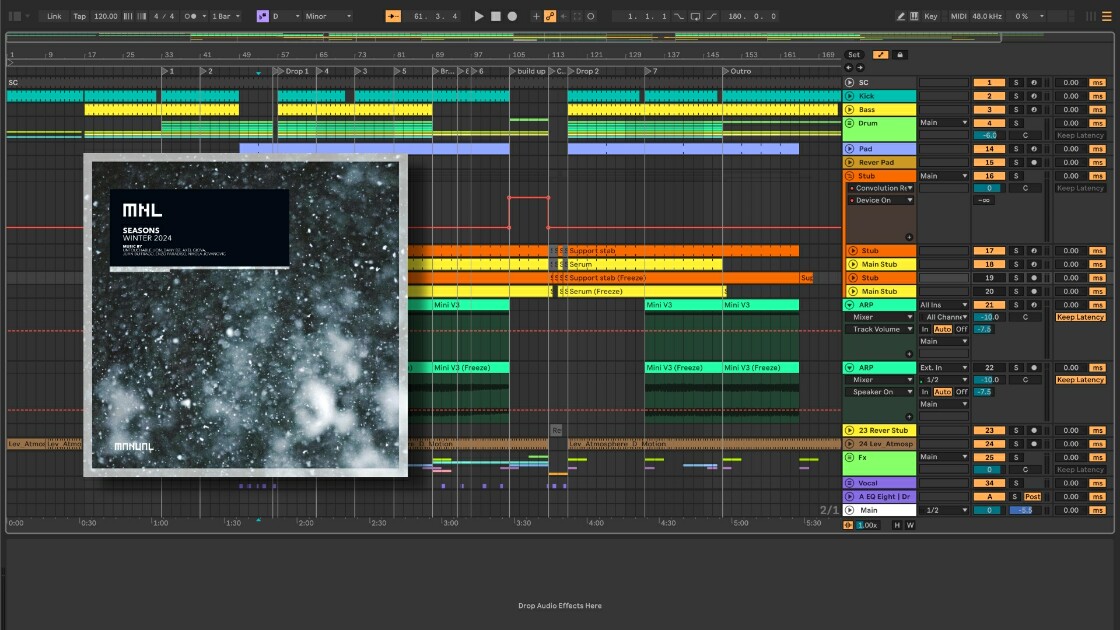Image resolution: width=1120 pixels, height=630 pixels.
Task: Jump to the Next Locator arrow
Action: click(x=860, y=68)
